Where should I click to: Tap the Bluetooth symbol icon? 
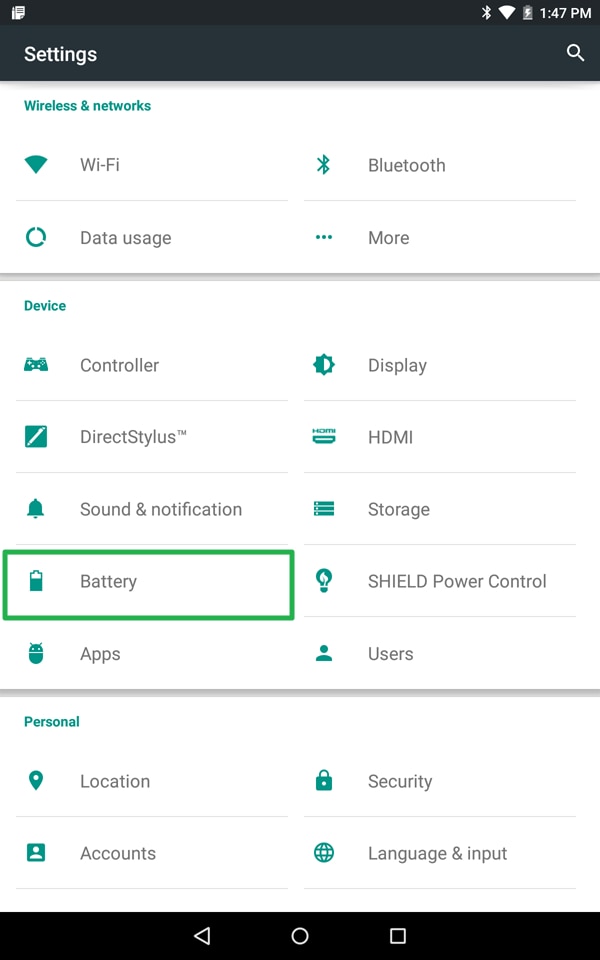pos(323,165)
